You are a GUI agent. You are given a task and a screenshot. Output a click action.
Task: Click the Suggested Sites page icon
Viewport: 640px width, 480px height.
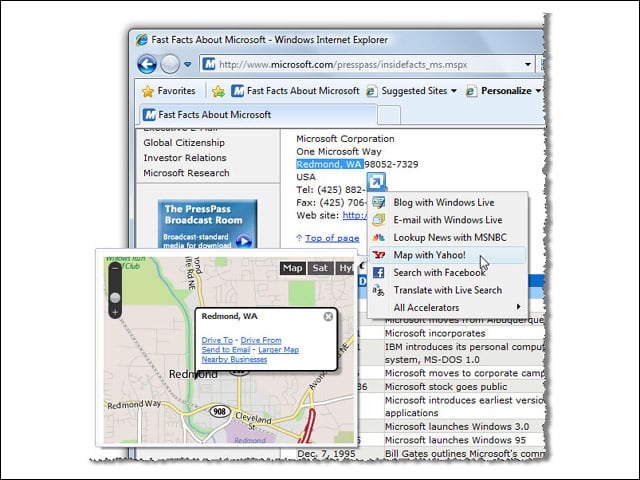coord(371,91)
